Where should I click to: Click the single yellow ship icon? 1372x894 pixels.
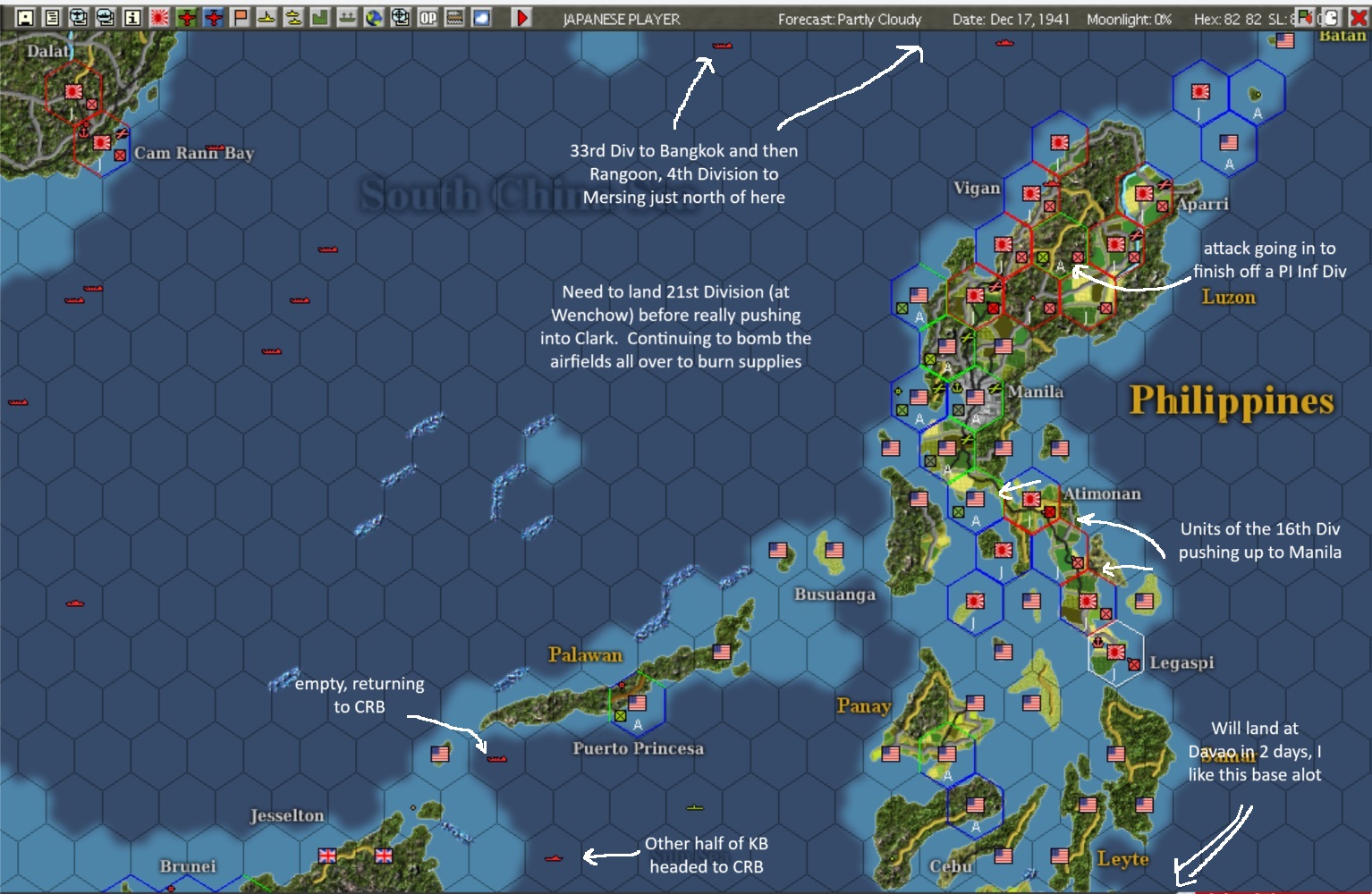tap(267, 17)
